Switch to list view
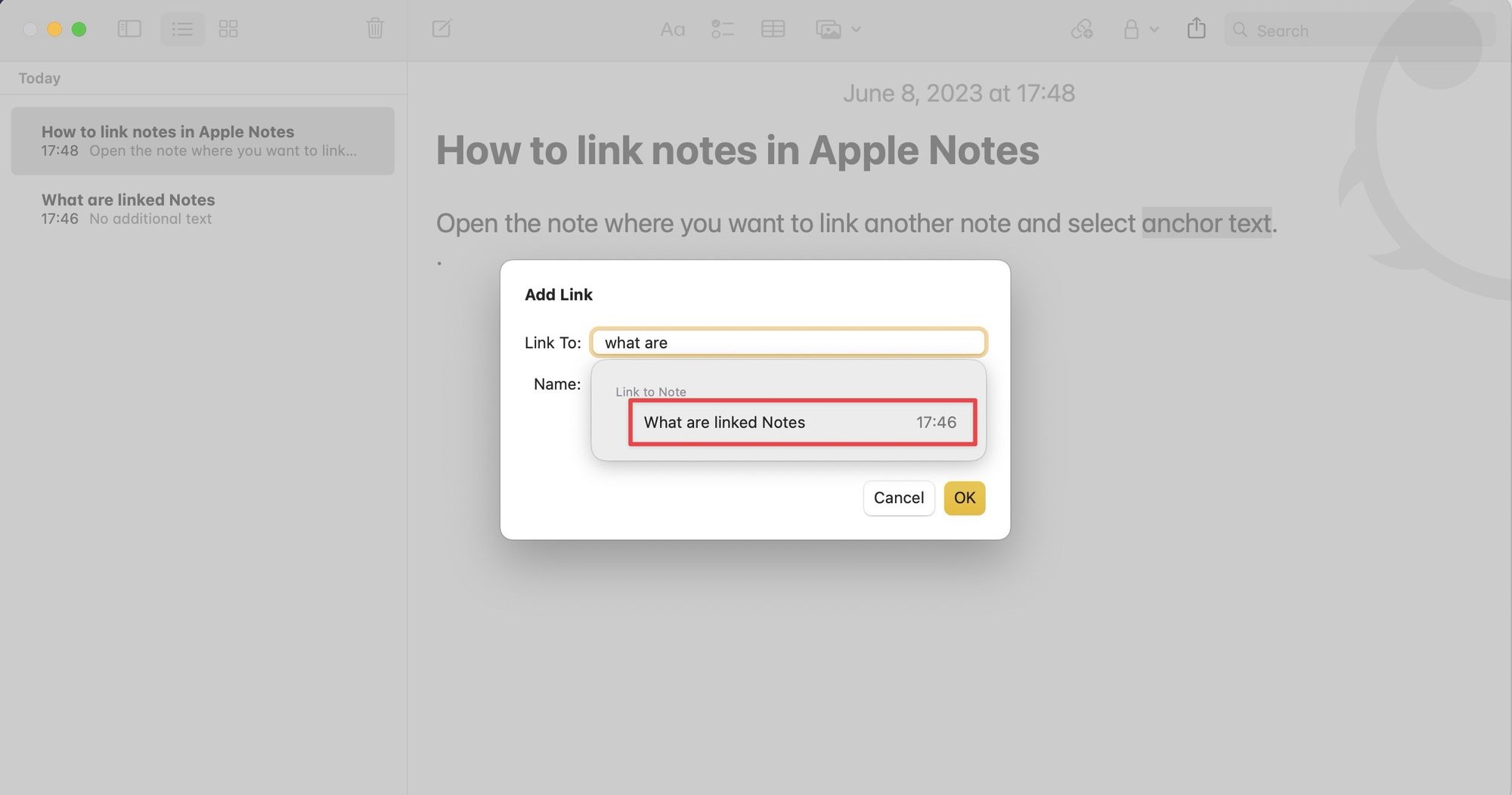Viewport: 1512px width, 795px height. click(x=182, y=29)
